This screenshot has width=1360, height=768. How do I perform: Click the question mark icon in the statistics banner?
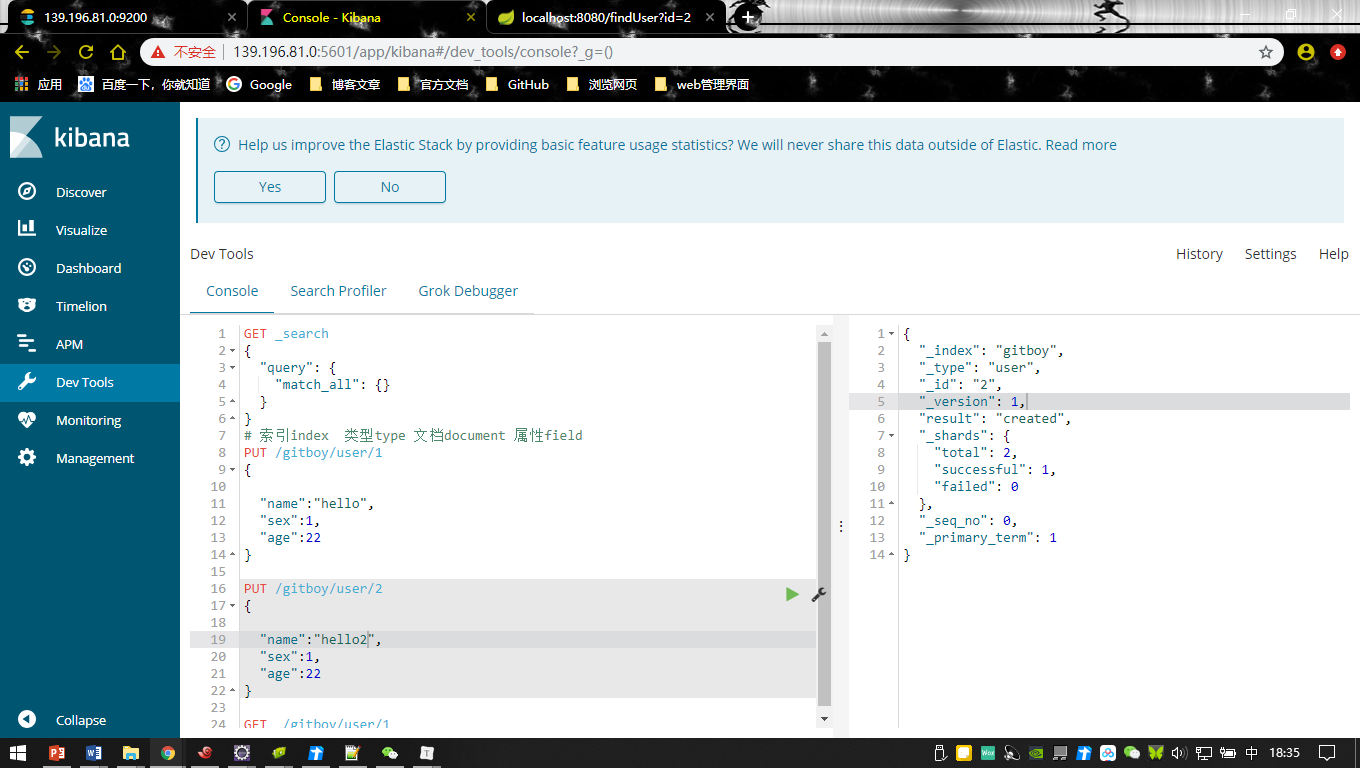[x=222, y=145]
